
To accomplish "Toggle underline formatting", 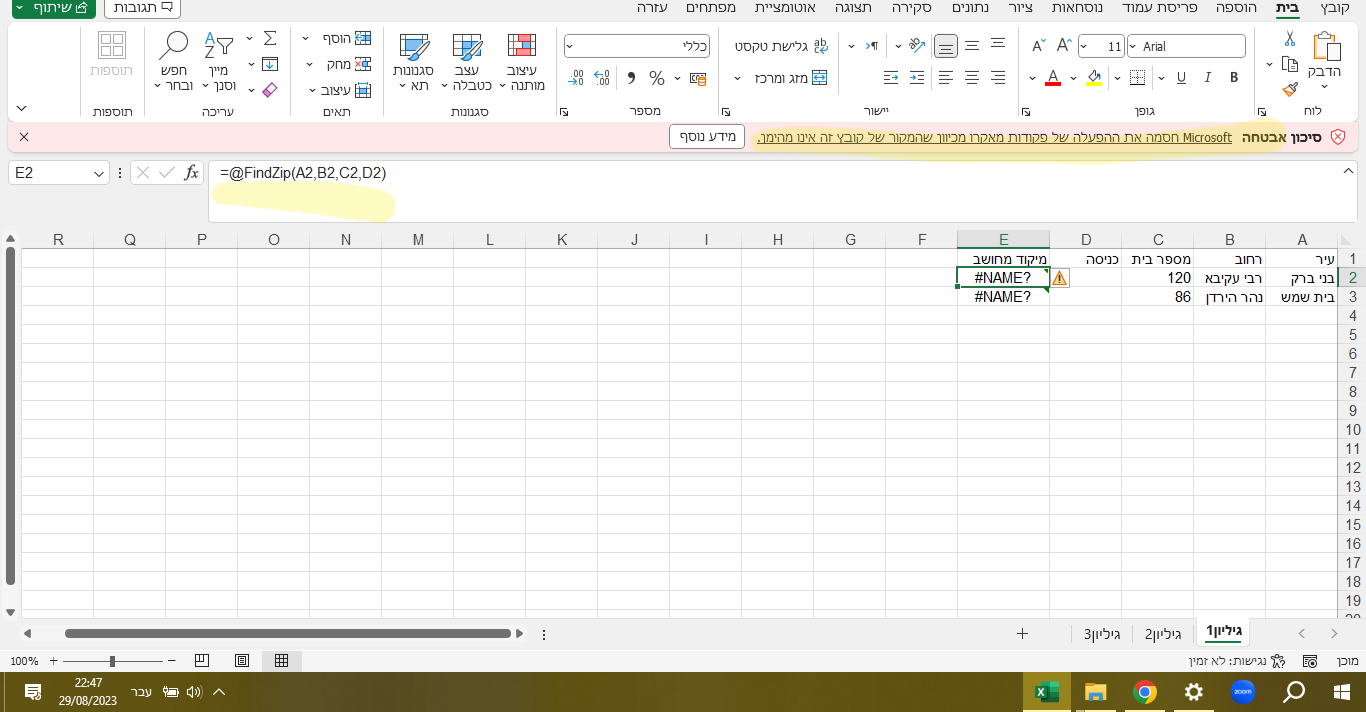I will click(x=1181, y=78).
